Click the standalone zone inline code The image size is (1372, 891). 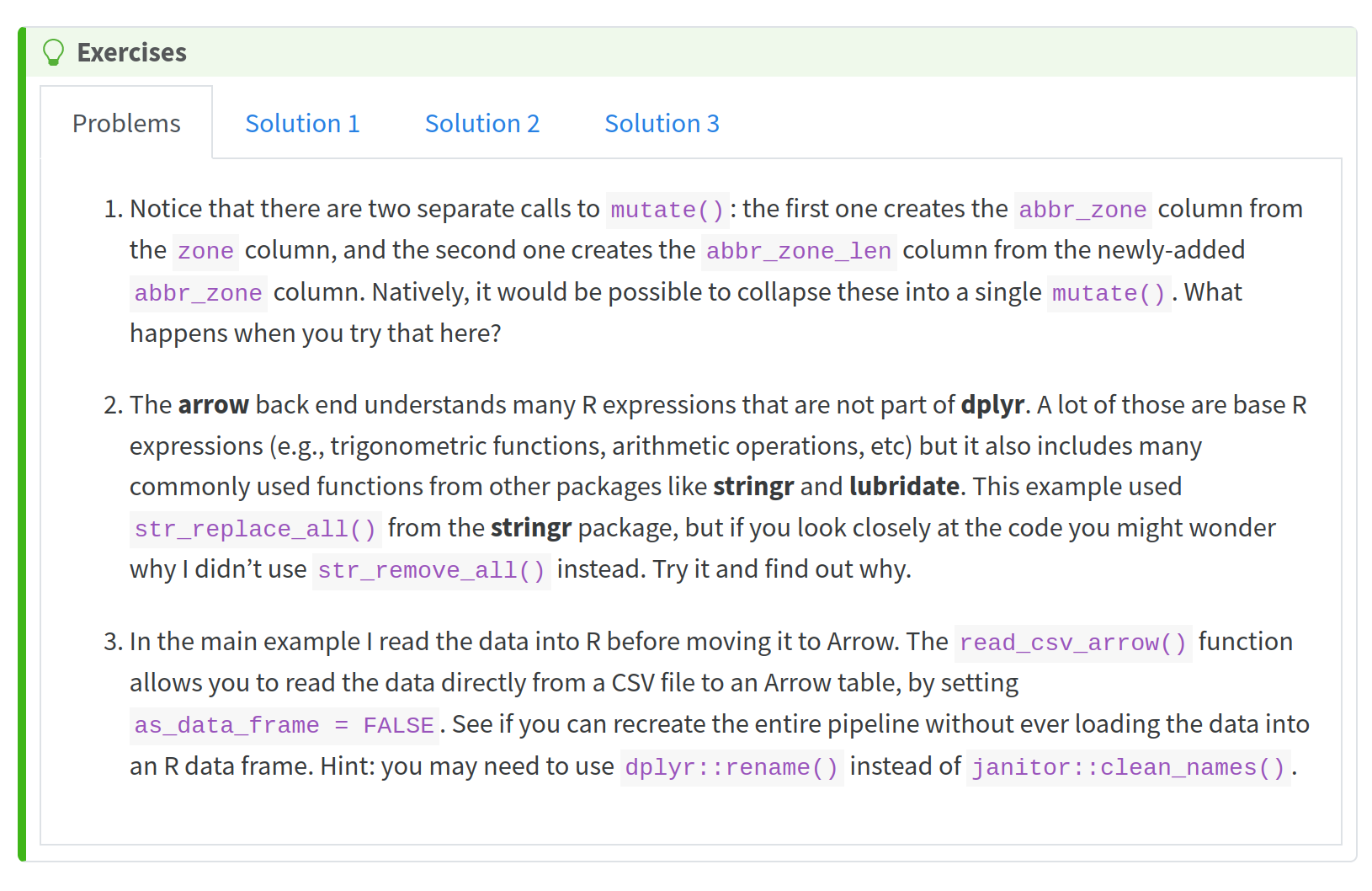pos(205,251)
